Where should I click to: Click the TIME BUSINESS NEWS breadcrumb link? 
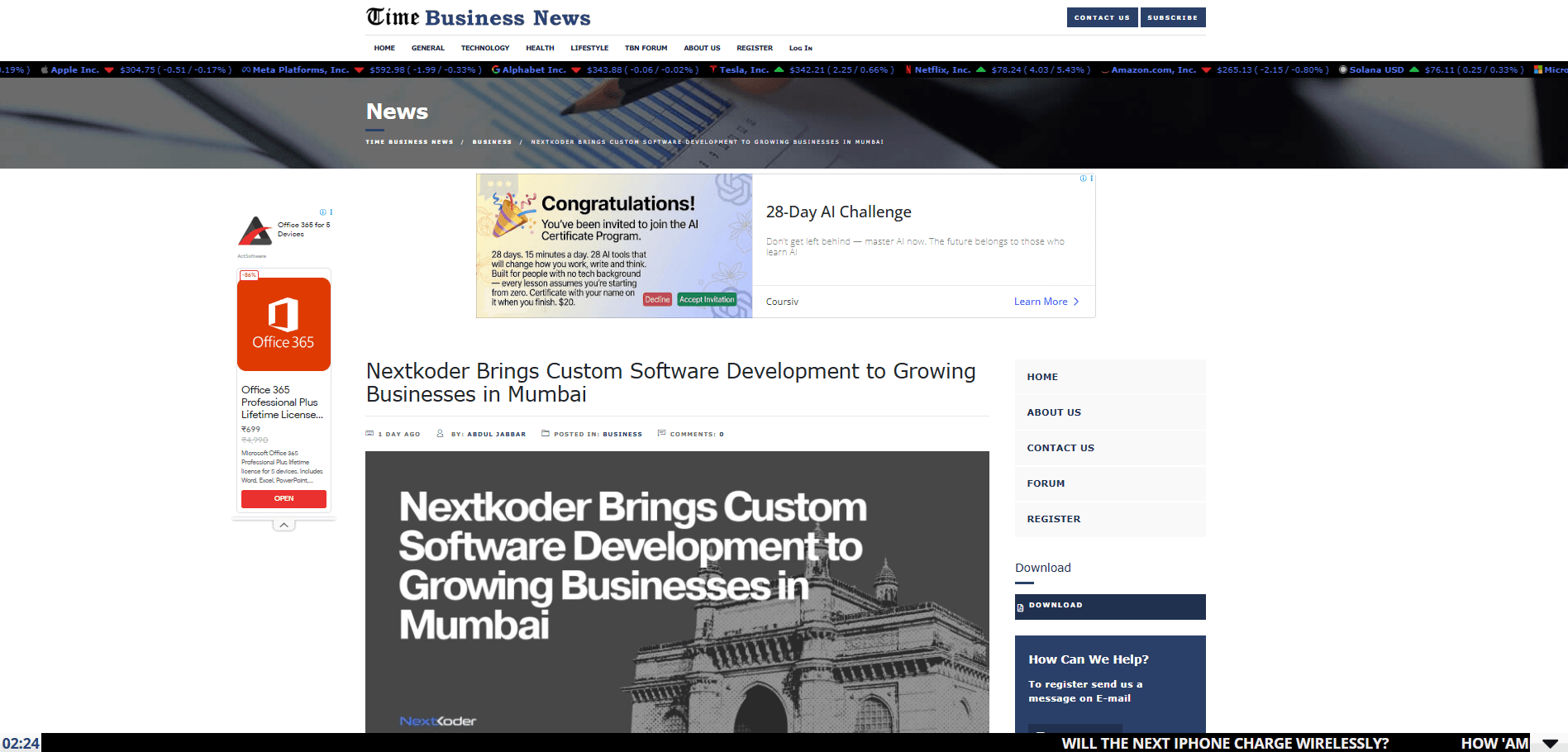click(409, 142)
